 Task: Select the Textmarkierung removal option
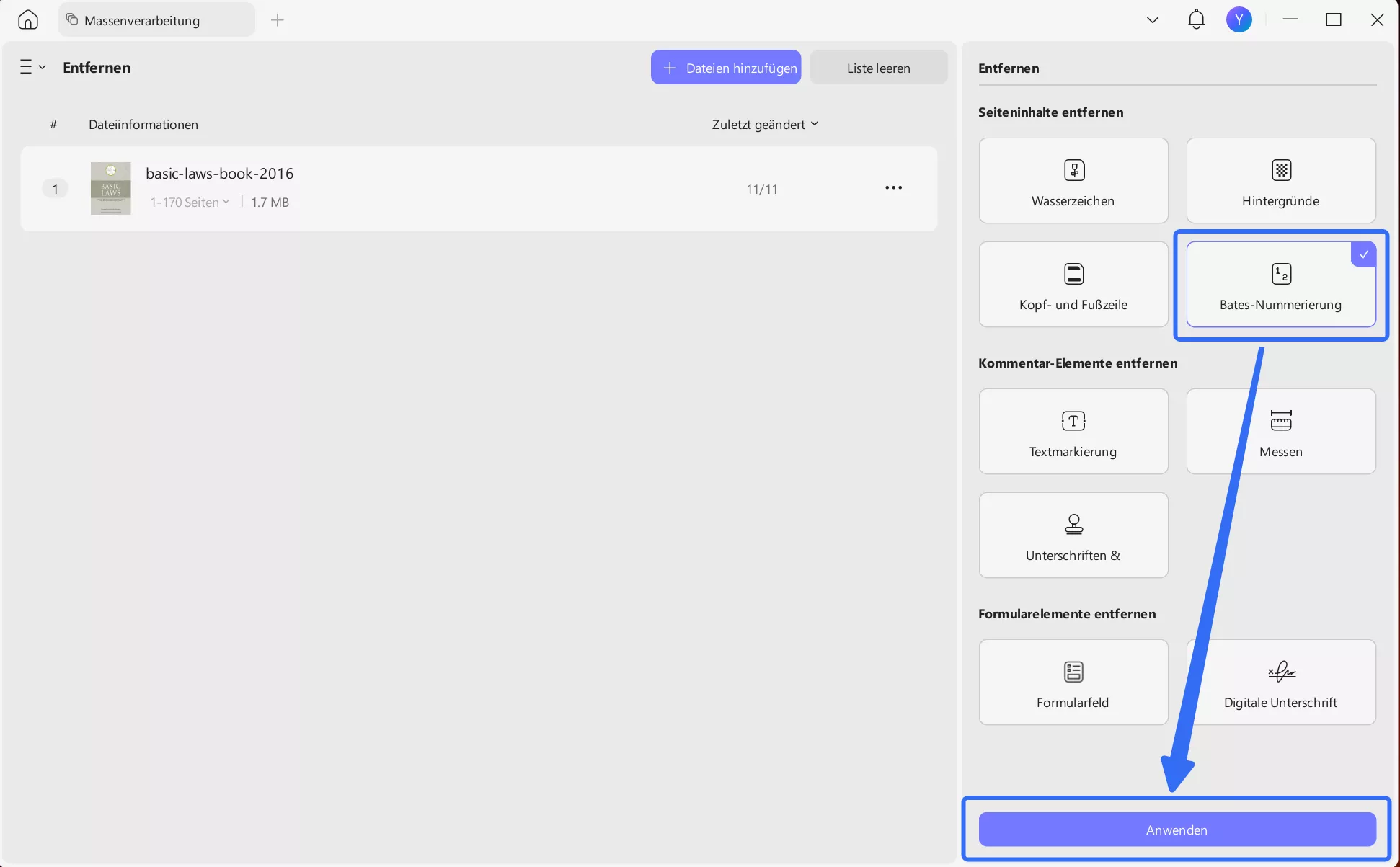[x=1073, y=432]
